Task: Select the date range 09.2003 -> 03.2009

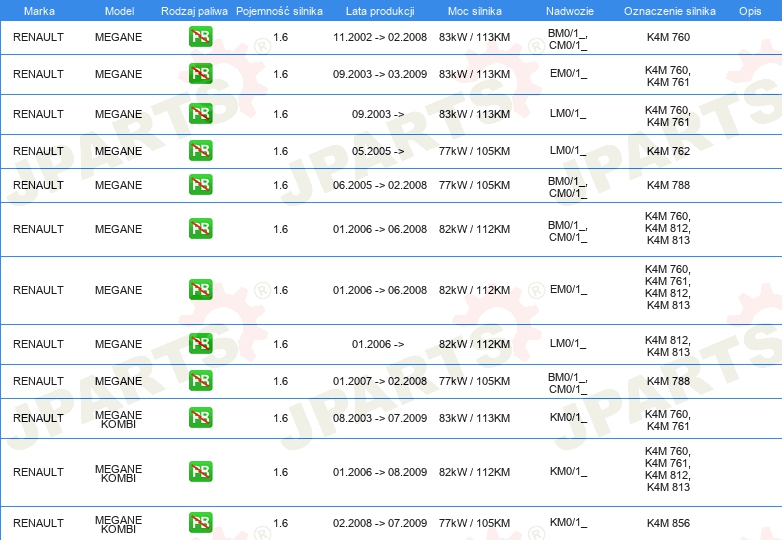Action: [x=380, y=74]
